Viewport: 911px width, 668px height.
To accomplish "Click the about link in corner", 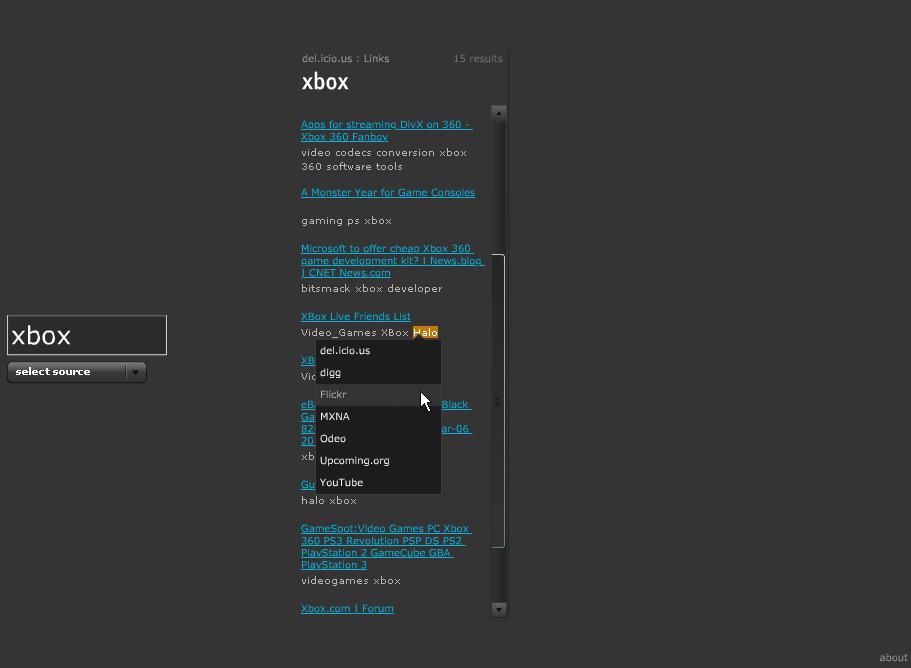I will click(893, 658).
